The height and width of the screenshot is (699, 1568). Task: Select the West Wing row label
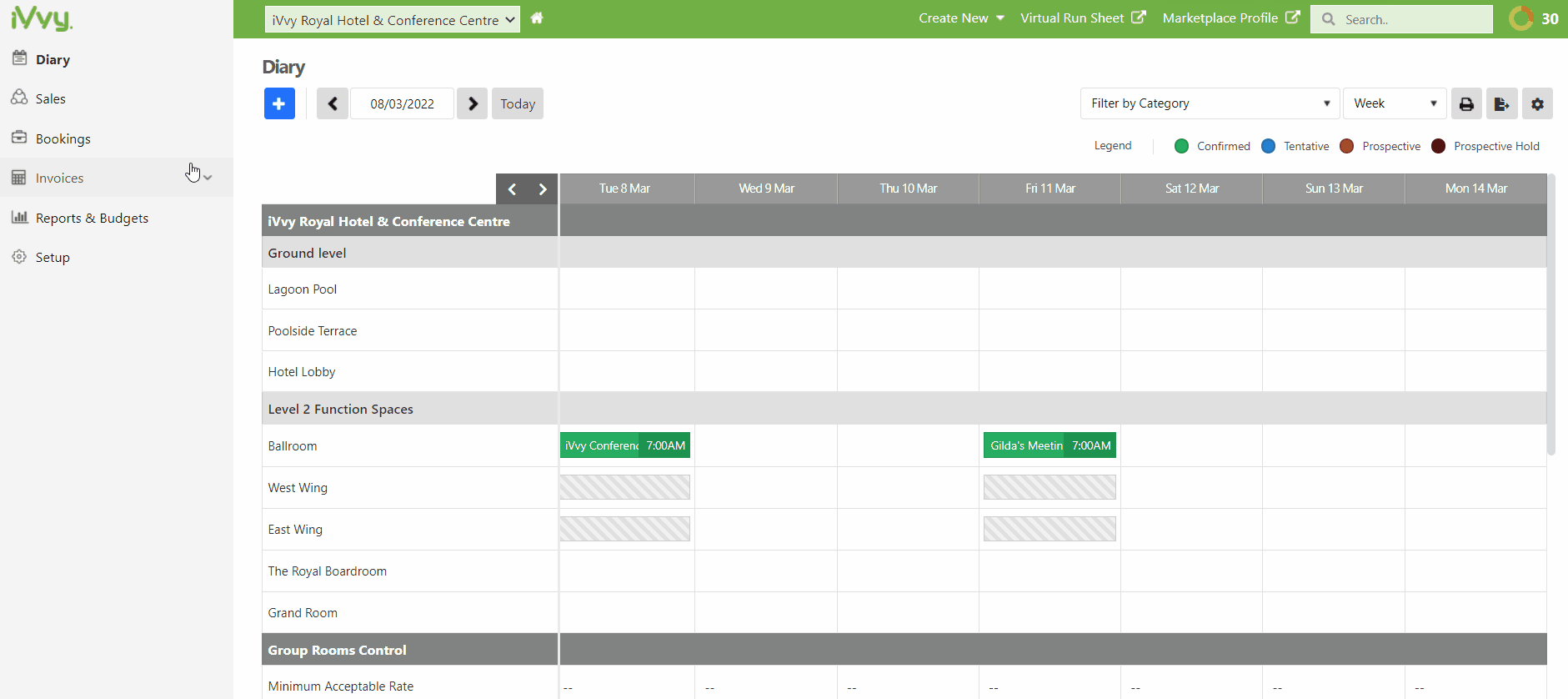298,488
